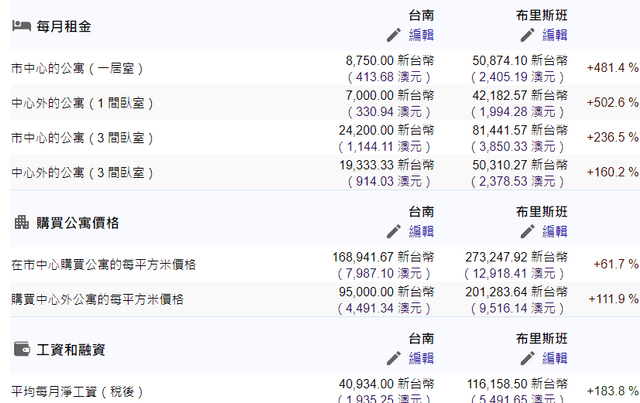Open 編輯 link for 布里斯班 monthly rent

(555, 35)
